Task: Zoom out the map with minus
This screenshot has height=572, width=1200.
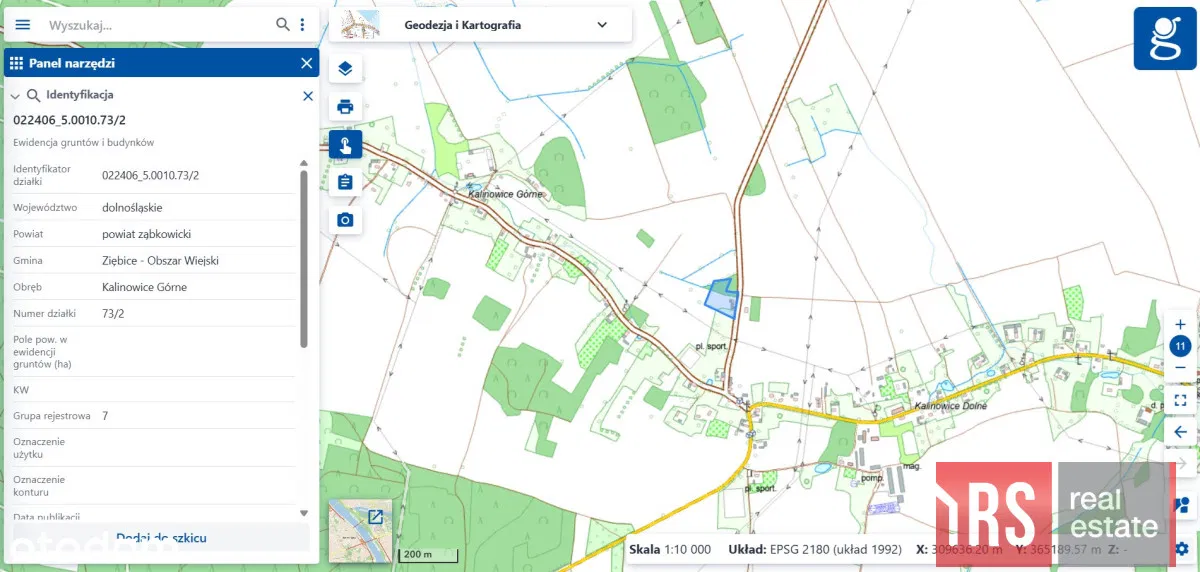Action: [x=1180, y=368]
